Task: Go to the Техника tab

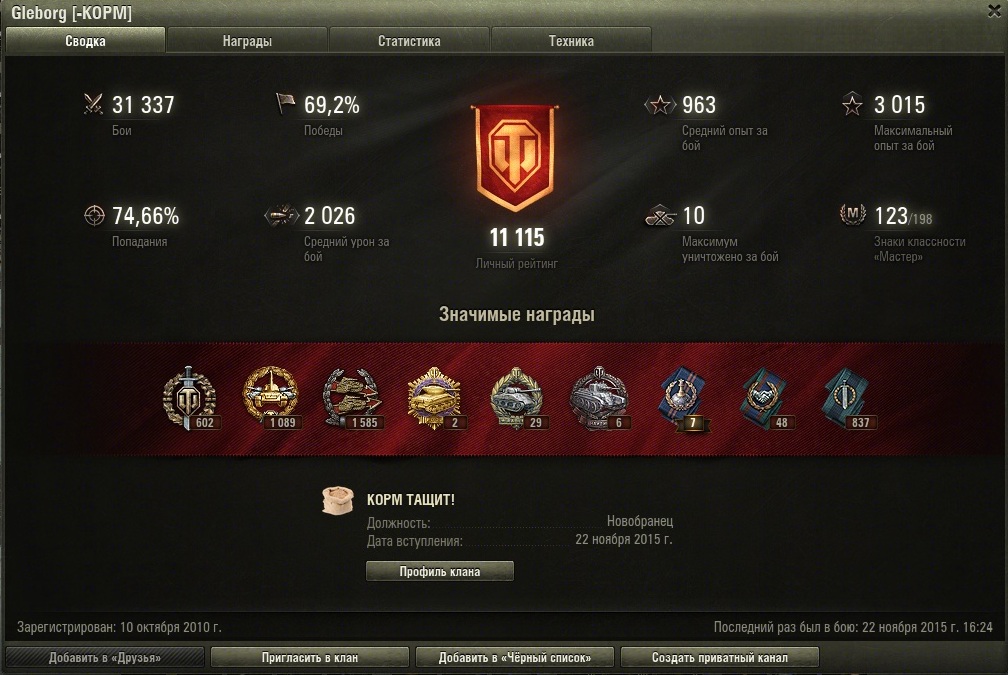Action: pyautogui.click(x=571, y=40)
